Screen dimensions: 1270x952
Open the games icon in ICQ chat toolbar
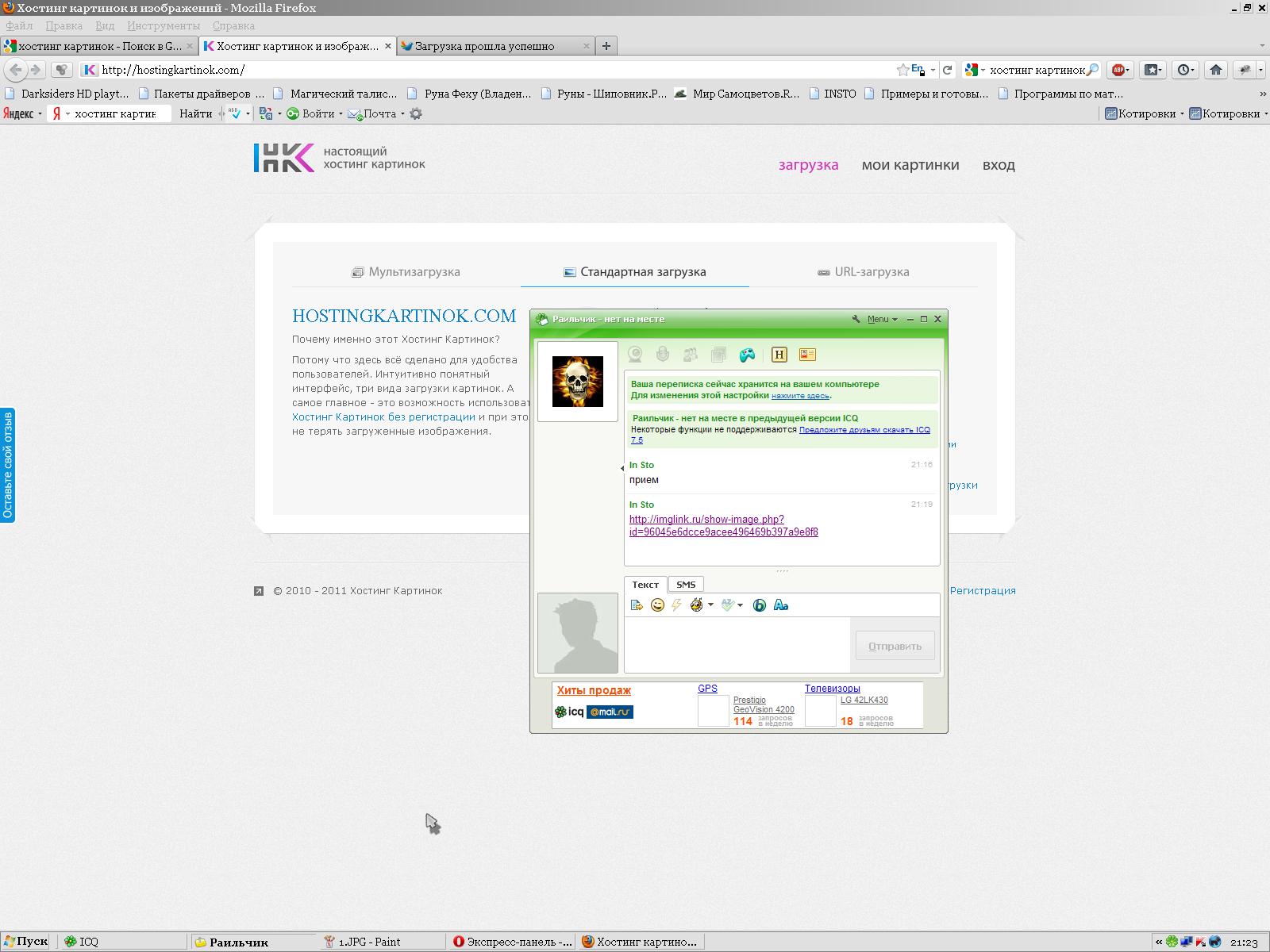(747, 355)
